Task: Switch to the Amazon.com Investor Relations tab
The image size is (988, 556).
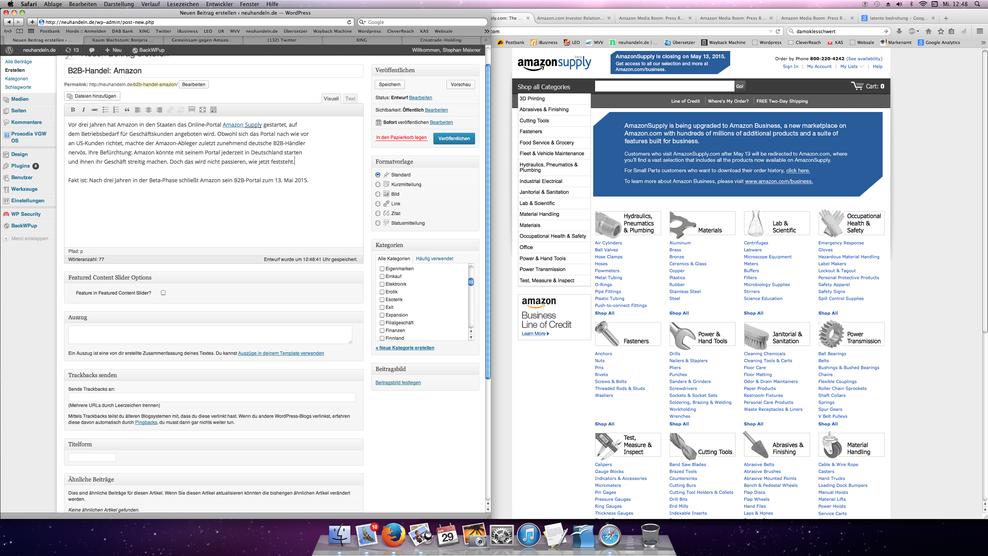Action: coord(570,18)
